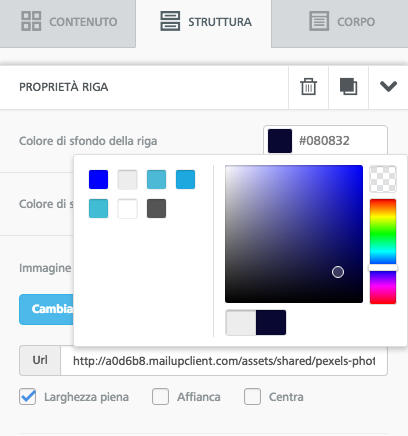Switch to the Contenuto tab

(x=68, y=23)
